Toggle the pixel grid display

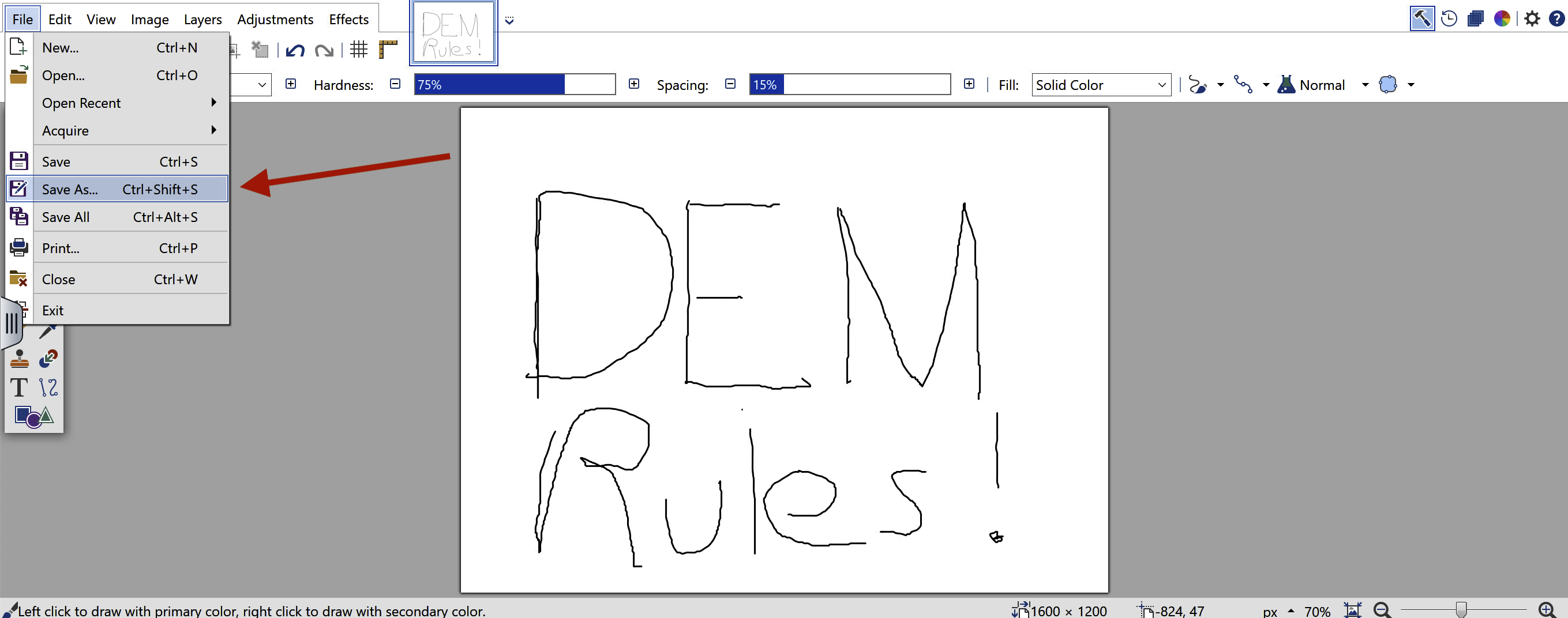coord(358,50)
